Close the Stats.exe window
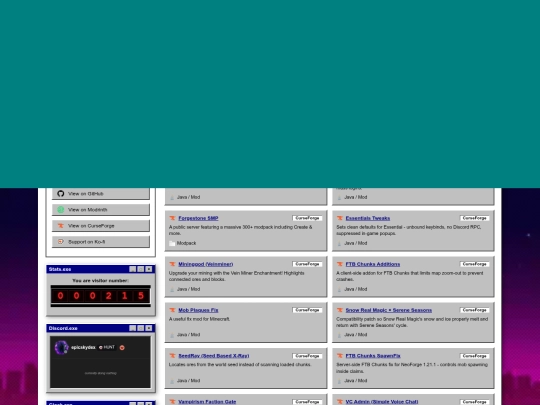 (149, 269)
